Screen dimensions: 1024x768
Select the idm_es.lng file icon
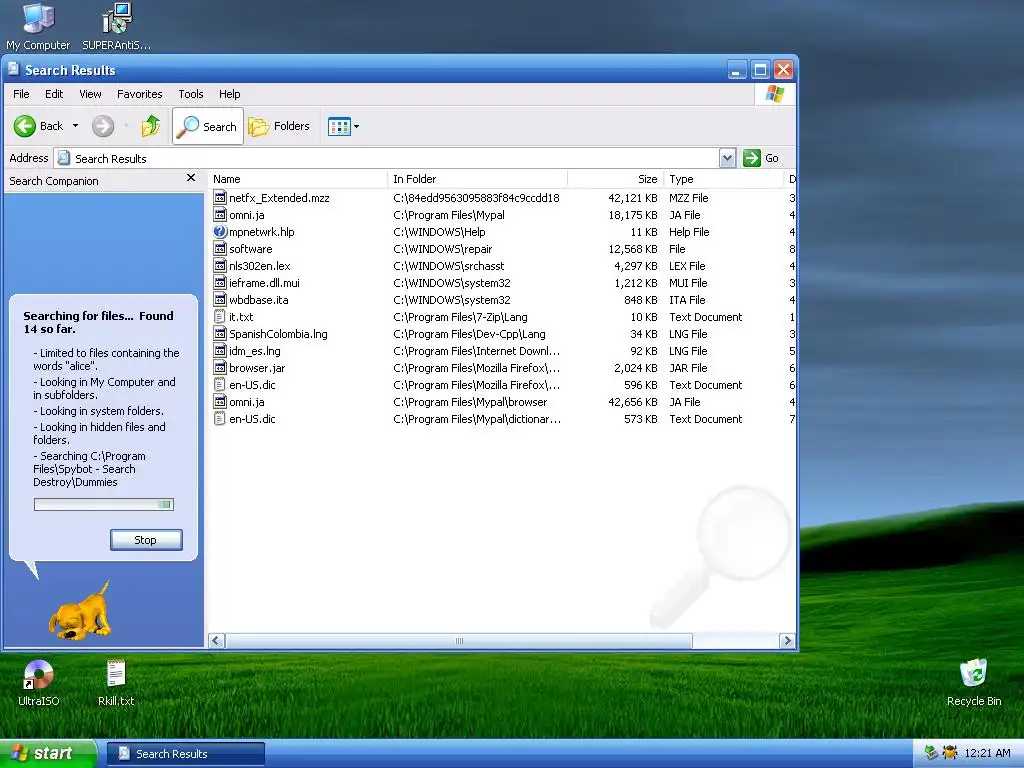220,351
